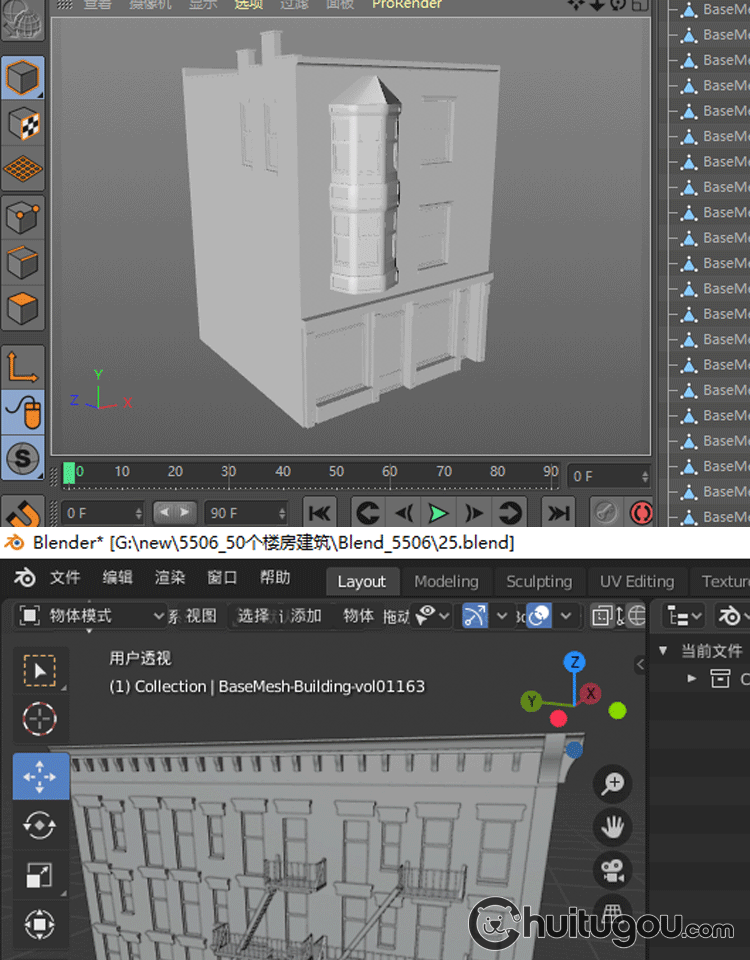Open the 物体模式 mode dropdown
This screenshot has width=750, height=960.
coord(92,615)
